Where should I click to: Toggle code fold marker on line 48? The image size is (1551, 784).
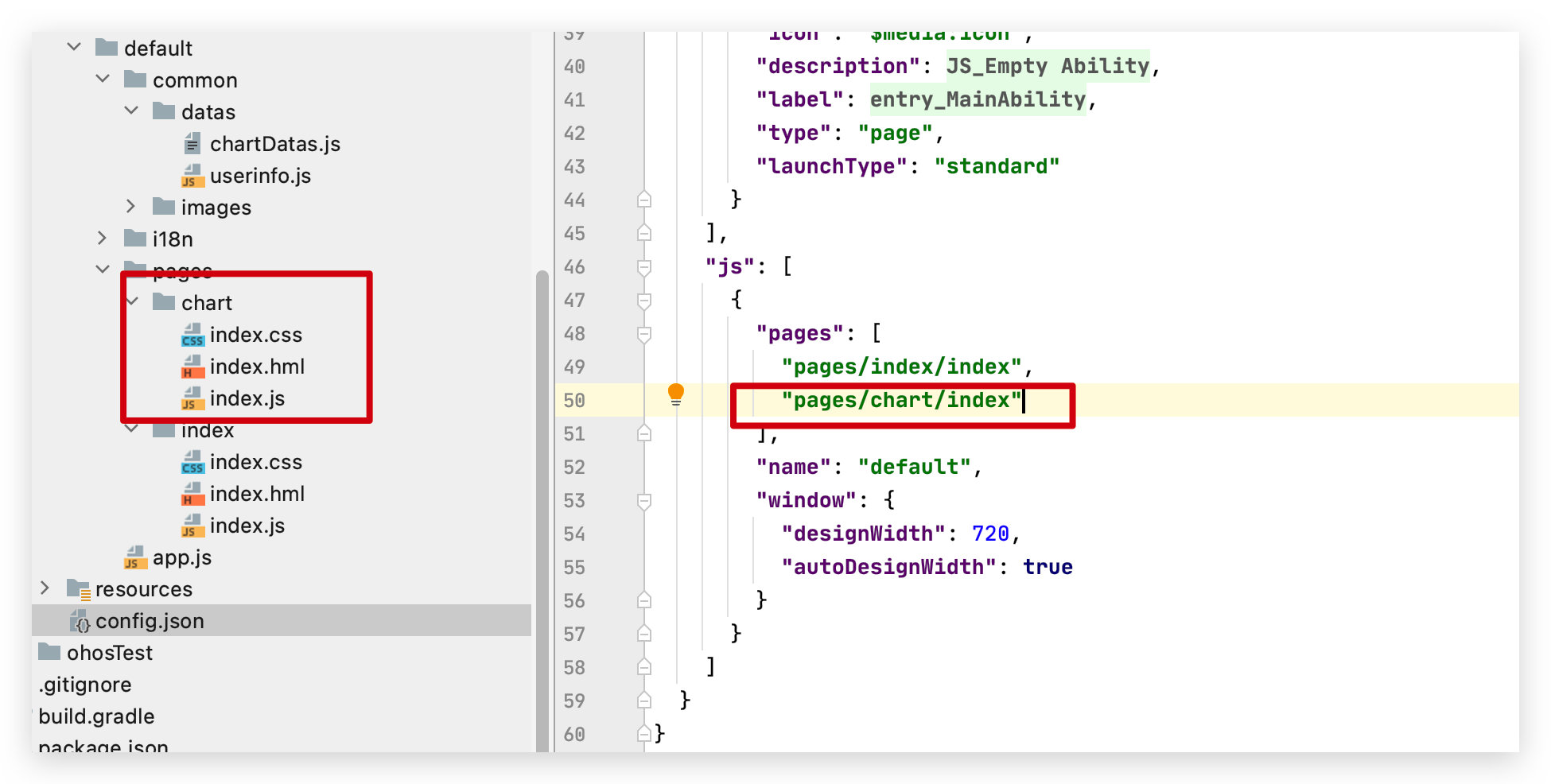click(x=644, y=333)
